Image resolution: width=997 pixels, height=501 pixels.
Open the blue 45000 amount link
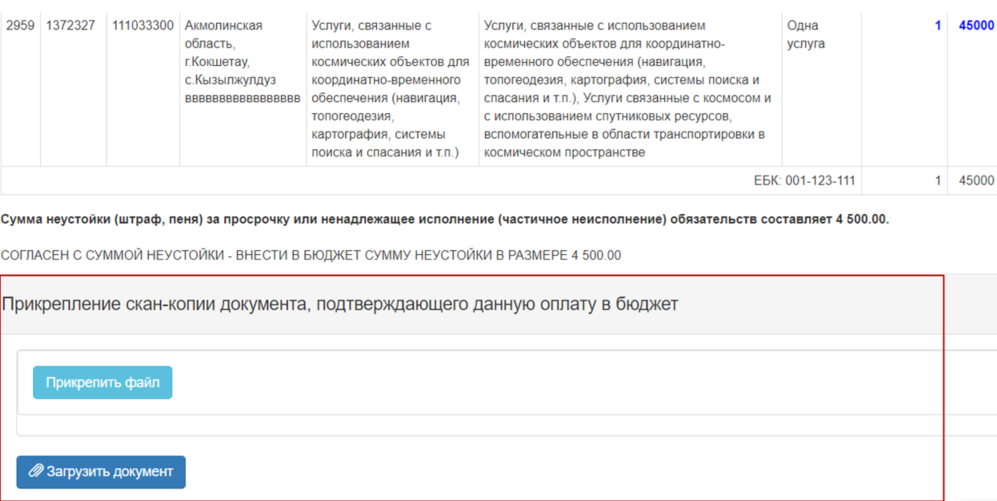pyautogui.click(x=976, y=26)
